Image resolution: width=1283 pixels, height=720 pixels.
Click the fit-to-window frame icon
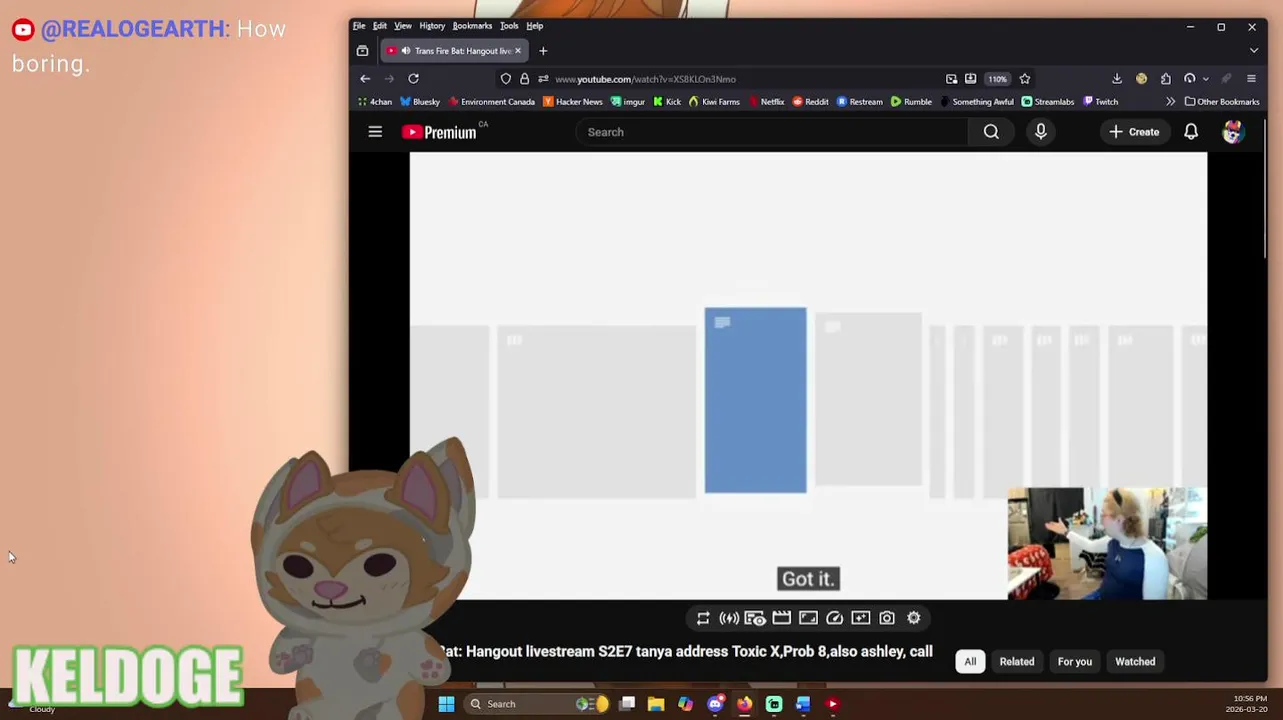(808, 618)
